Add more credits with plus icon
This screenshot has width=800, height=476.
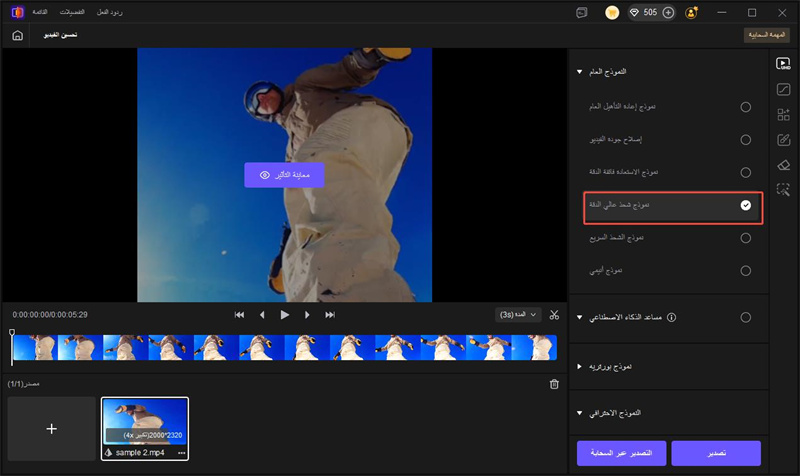[x=668, y=13]
